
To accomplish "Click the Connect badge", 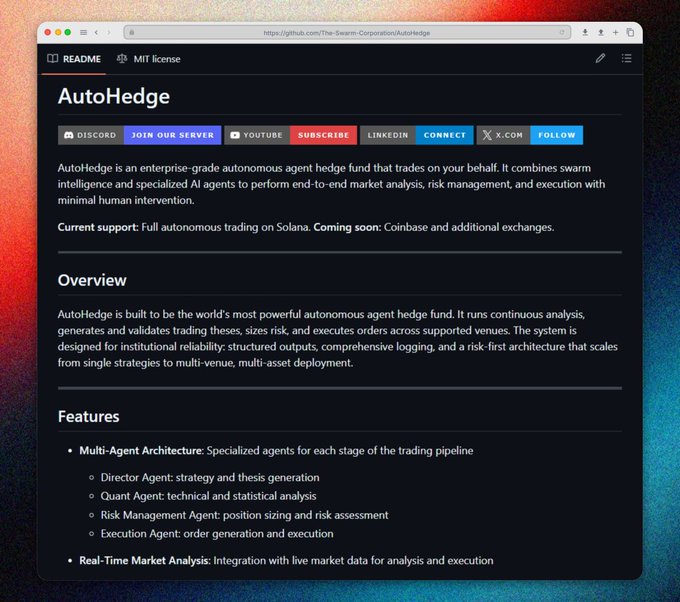I will pyautogui.click(x=445, y=135).
